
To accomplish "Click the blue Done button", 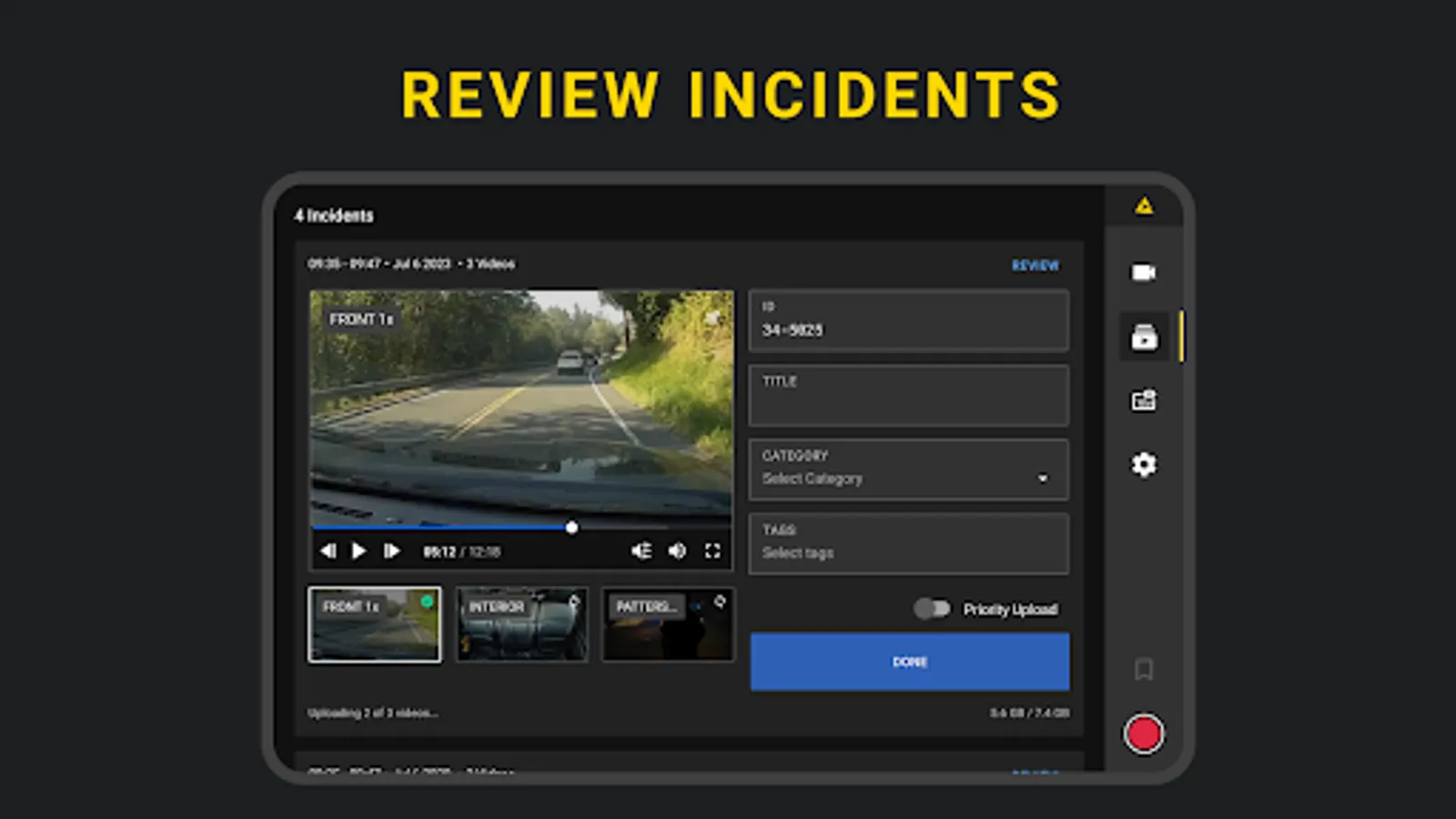I will [x=909, y=662].
